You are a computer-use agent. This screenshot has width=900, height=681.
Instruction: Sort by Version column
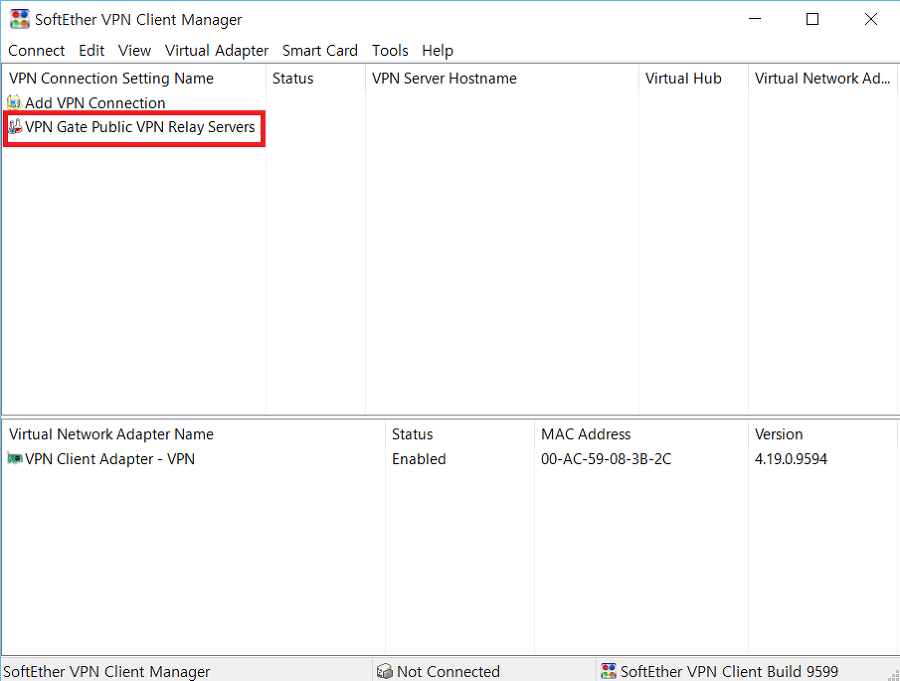(823, 434)
